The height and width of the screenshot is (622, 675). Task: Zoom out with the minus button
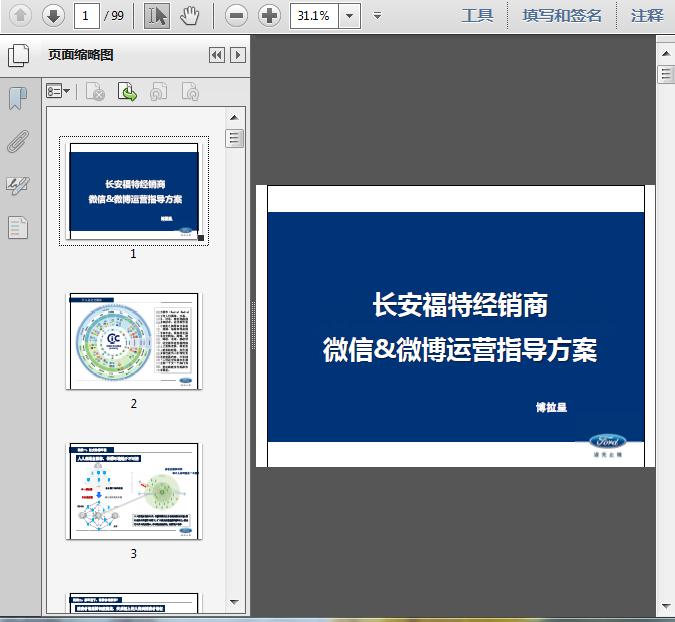236,16
